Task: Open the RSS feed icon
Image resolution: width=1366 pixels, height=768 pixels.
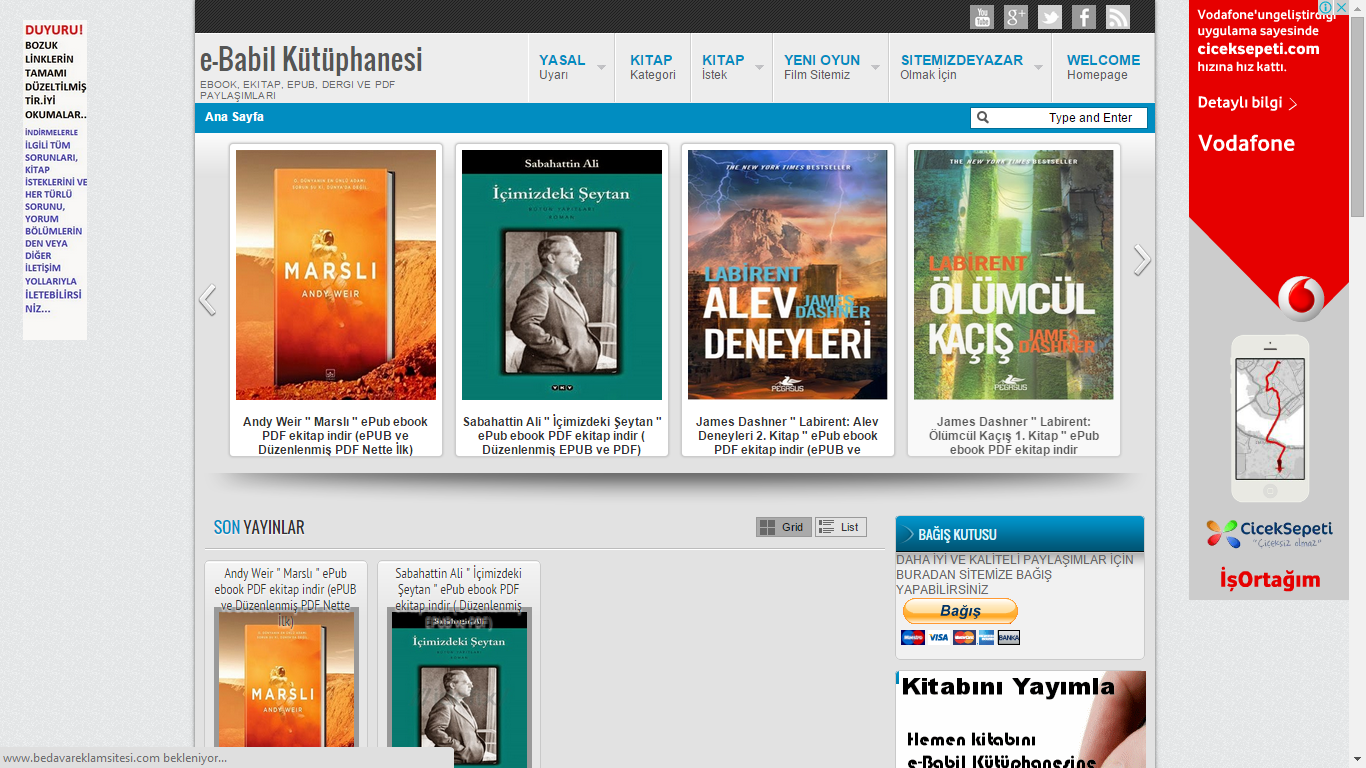Action: point(1118,17)
